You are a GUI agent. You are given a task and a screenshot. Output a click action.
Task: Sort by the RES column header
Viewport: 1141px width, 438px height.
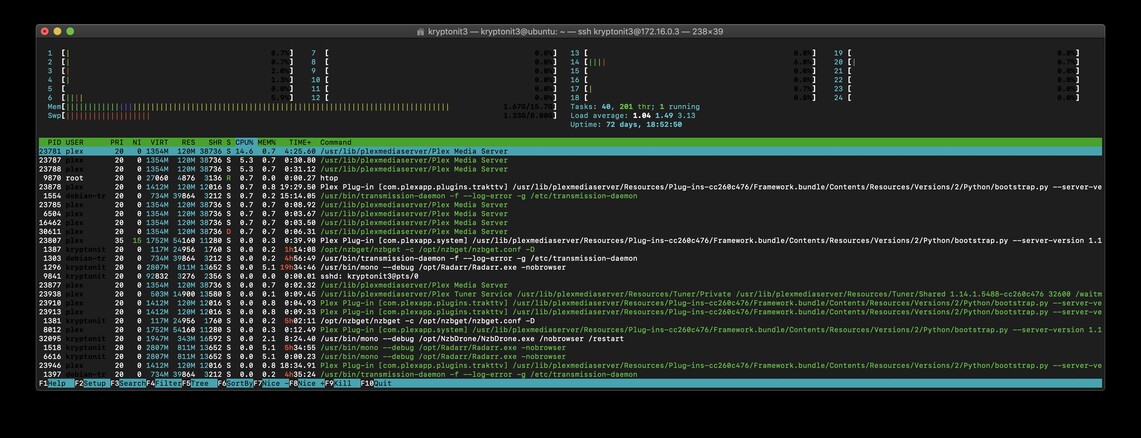pos(188,143)
